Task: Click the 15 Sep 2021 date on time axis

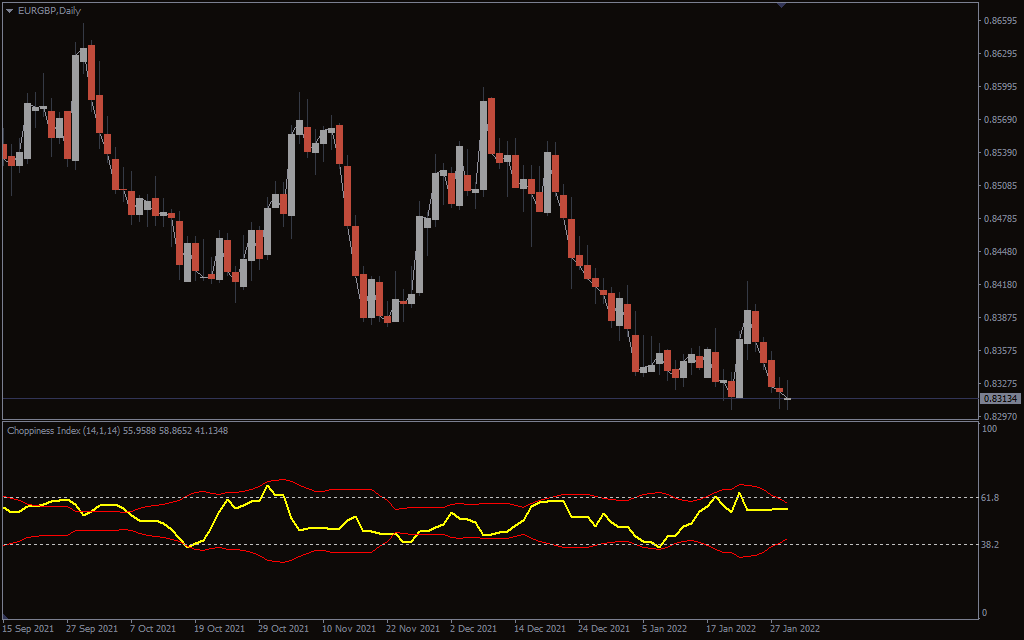Action: tap(29, 629)
